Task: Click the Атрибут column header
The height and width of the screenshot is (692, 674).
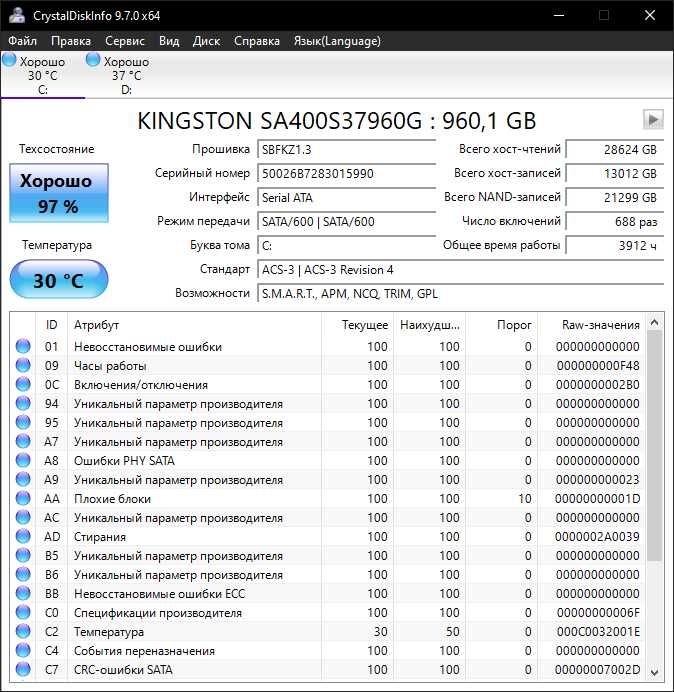Action: pyautogui.click(x=194, y=325)
